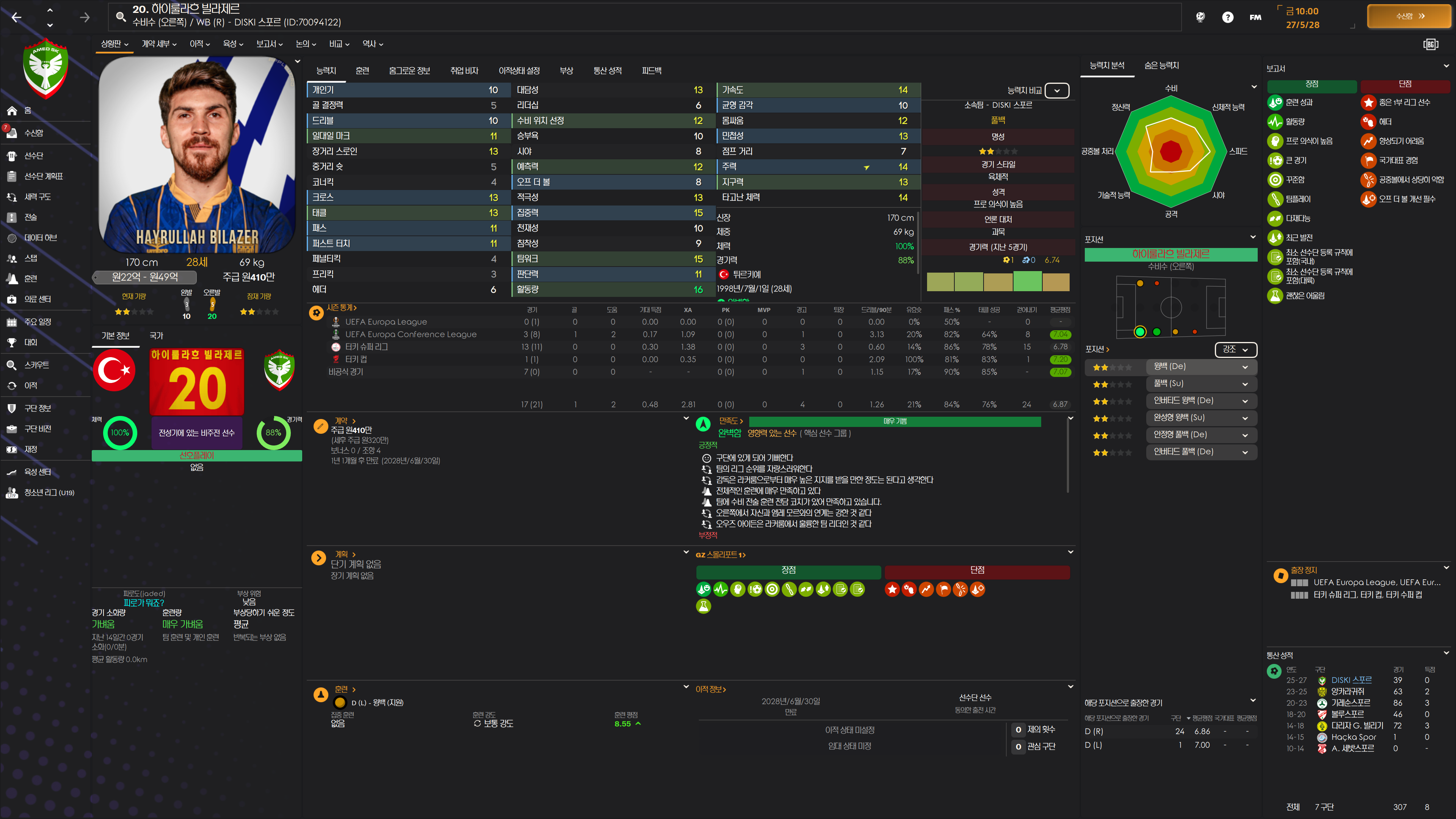Viewport: 1456px width, 819px height.
Task: Click the FM logo icon
Action: (1255, 17)
